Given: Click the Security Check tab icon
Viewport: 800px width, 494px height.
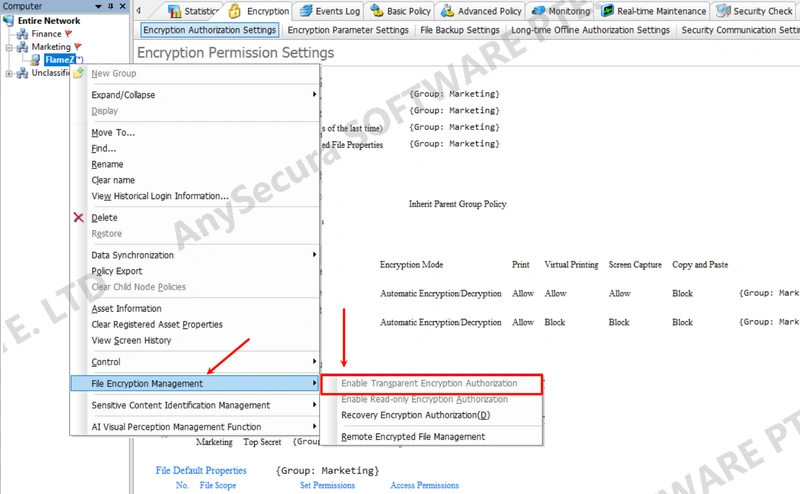Looking at the screenshot, I should tap(723, 11).
